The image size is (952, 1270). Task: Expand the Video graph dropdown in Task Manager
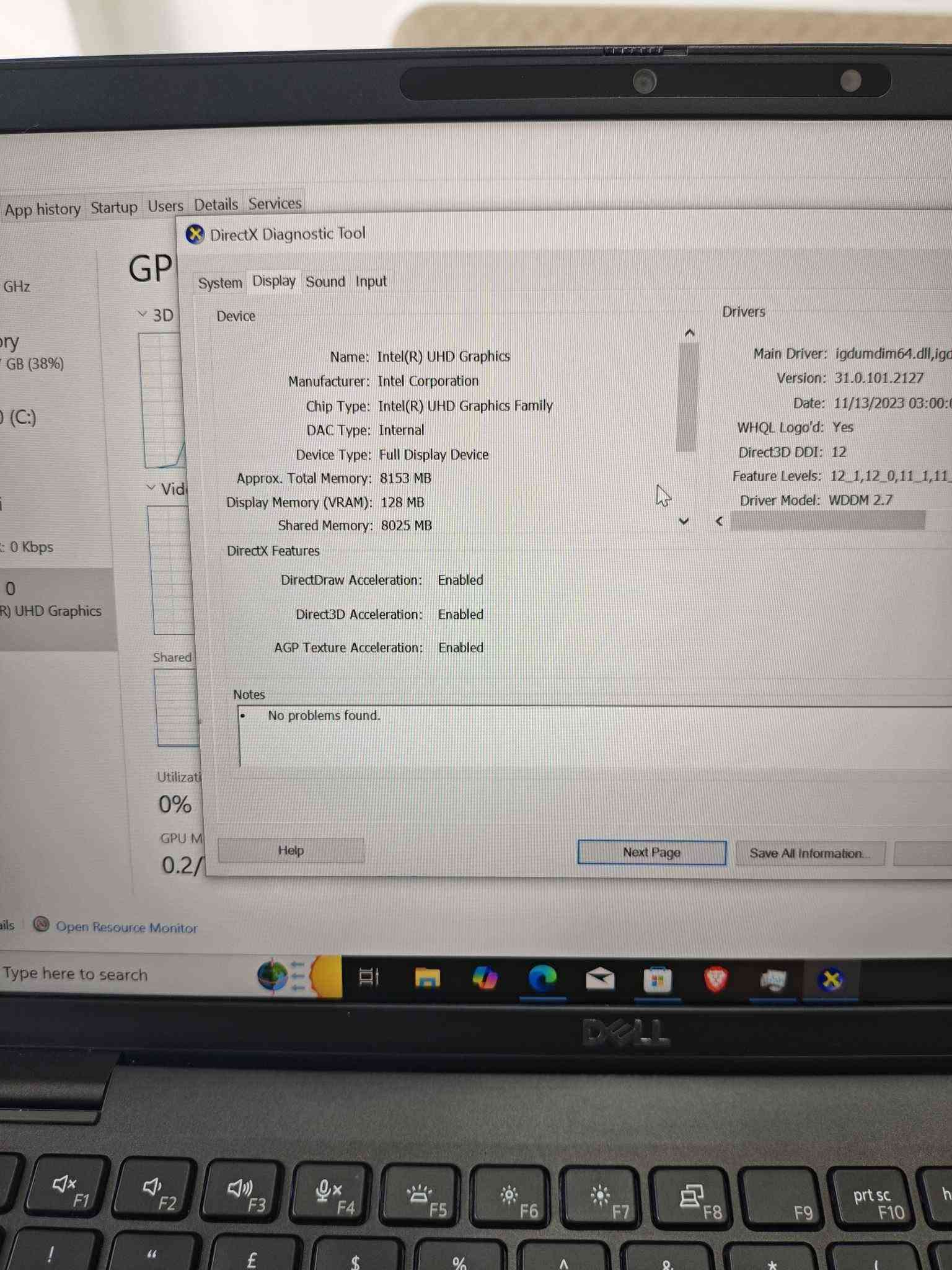coord(151,487)
